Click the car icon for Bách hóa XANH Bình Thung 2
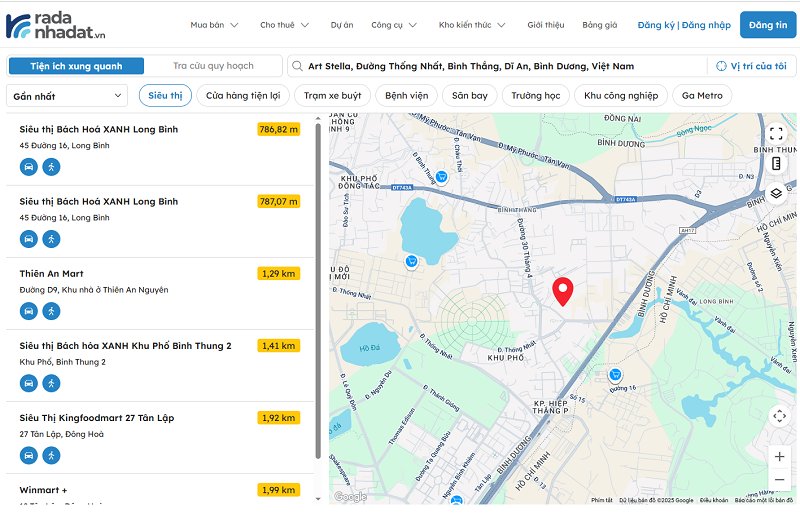The image size is (800, 518). [29, 383]
